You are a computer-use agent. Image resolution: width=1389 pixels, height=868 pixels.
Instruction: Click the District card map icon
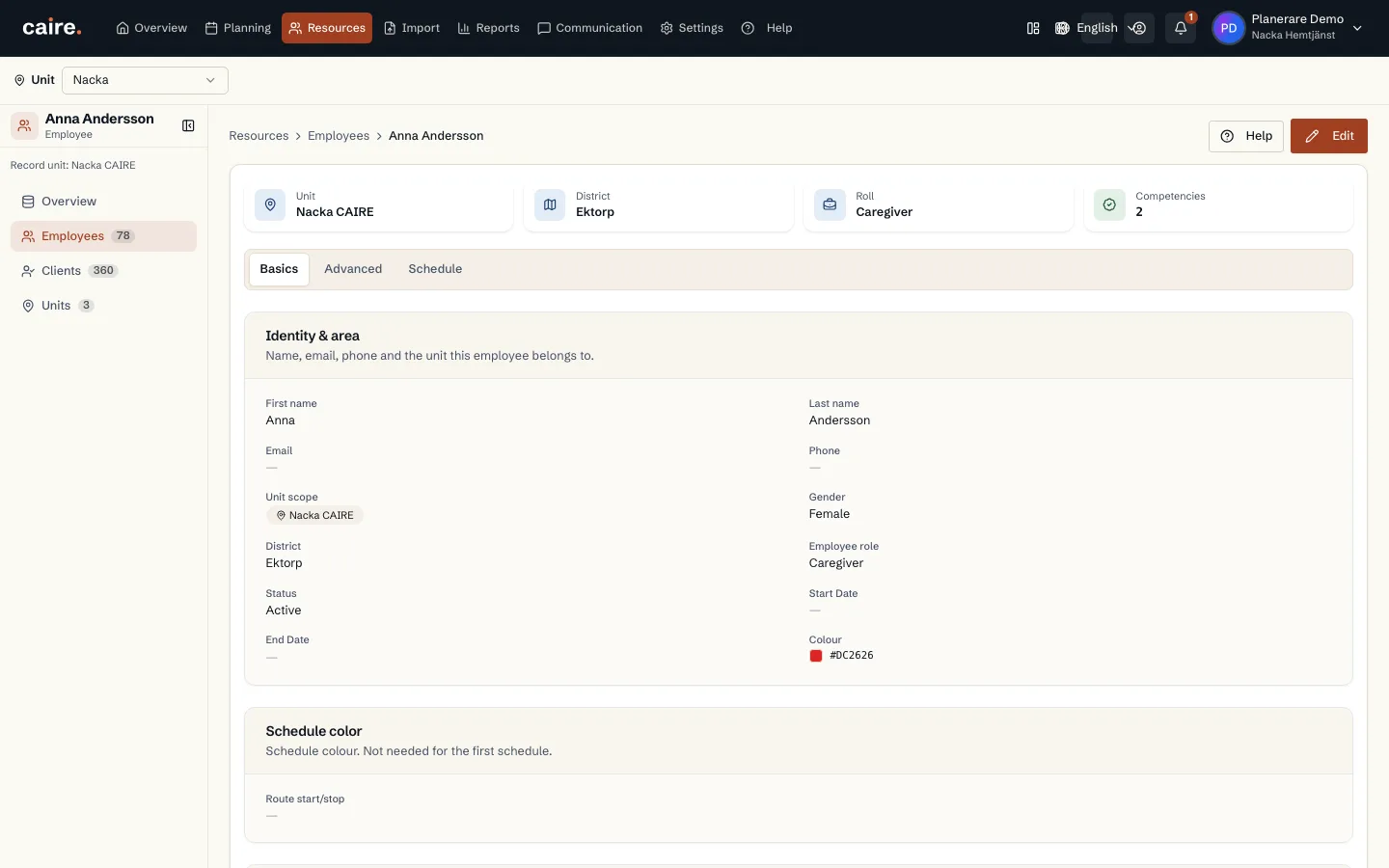click(550, 204)
